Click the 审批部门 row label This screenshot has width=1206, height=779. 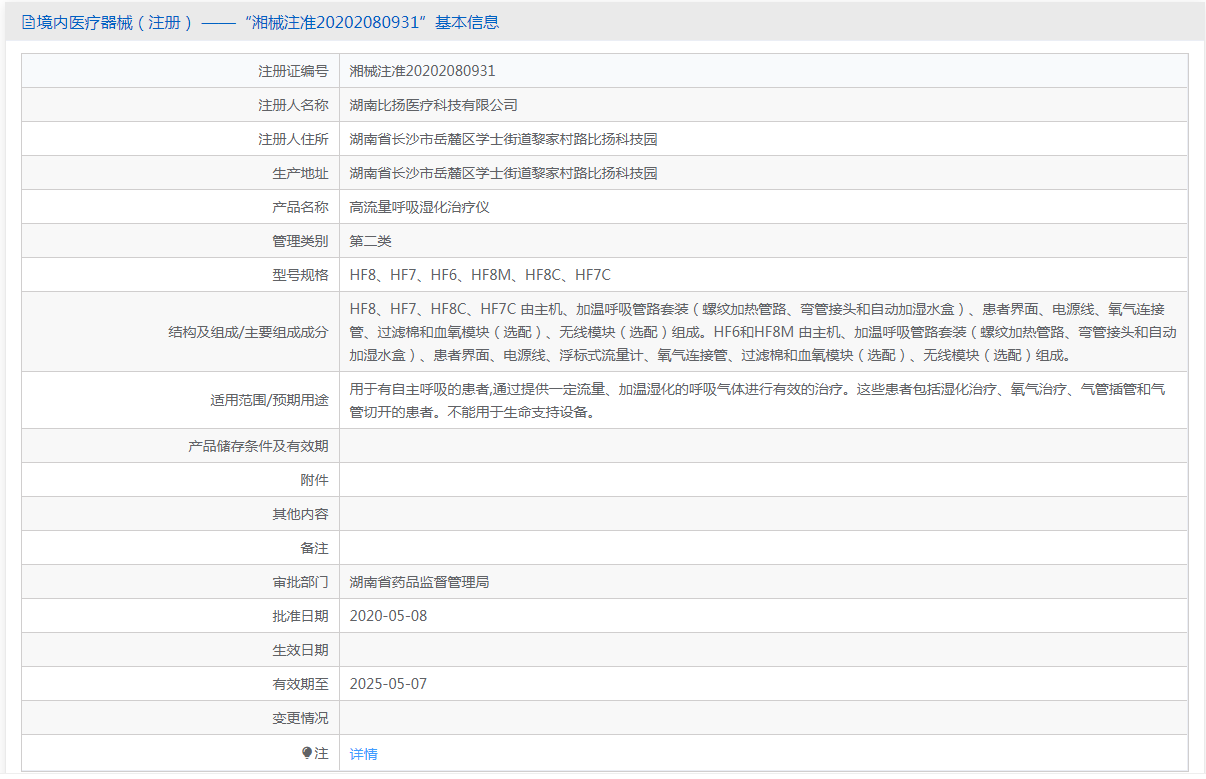(300, 581)
